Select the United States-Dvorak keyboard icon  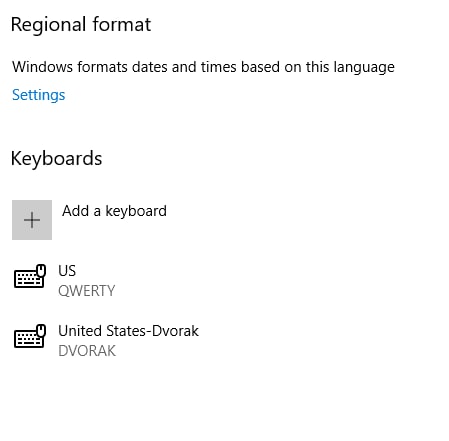point(30,336)
